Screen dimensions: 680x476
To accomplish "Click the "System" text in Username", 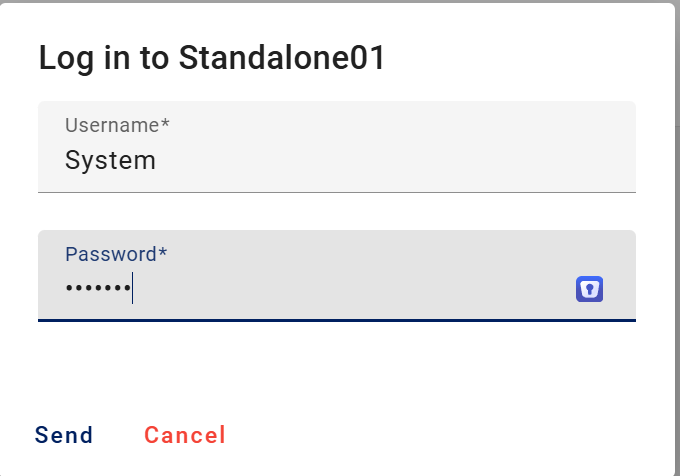I will pos(110,160).
